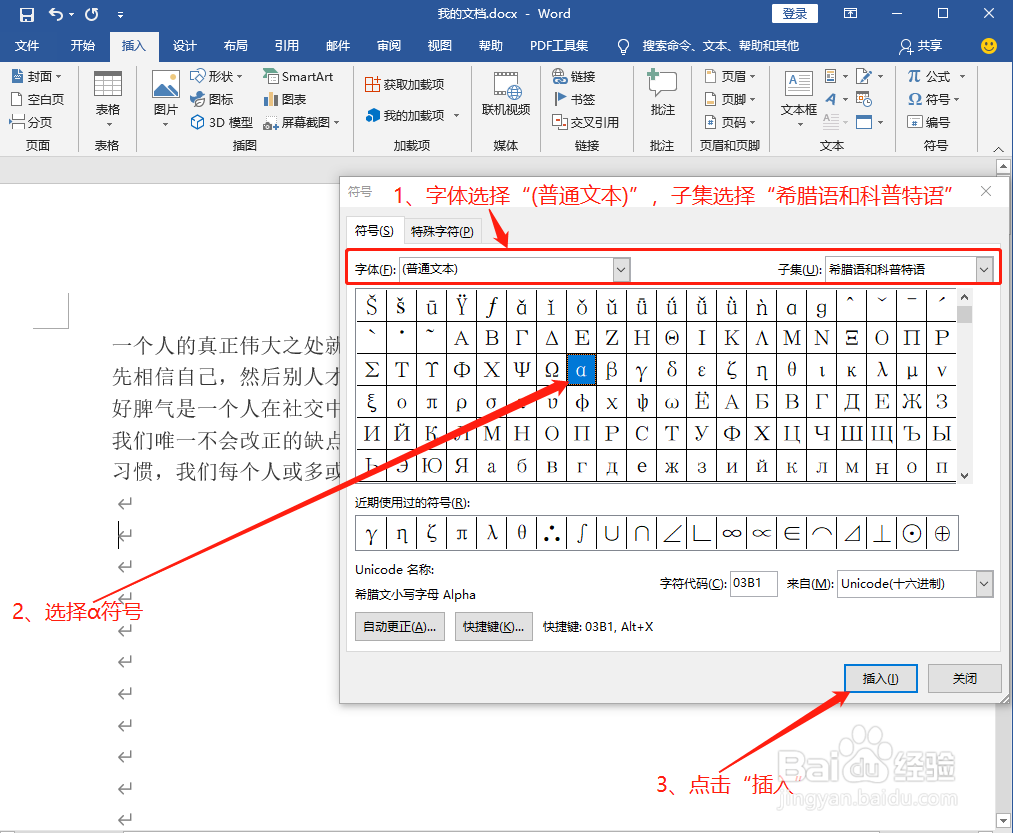Open the 表格 table insert button
The width and height of the screenshot is (1013, 833).
[107, 99]
